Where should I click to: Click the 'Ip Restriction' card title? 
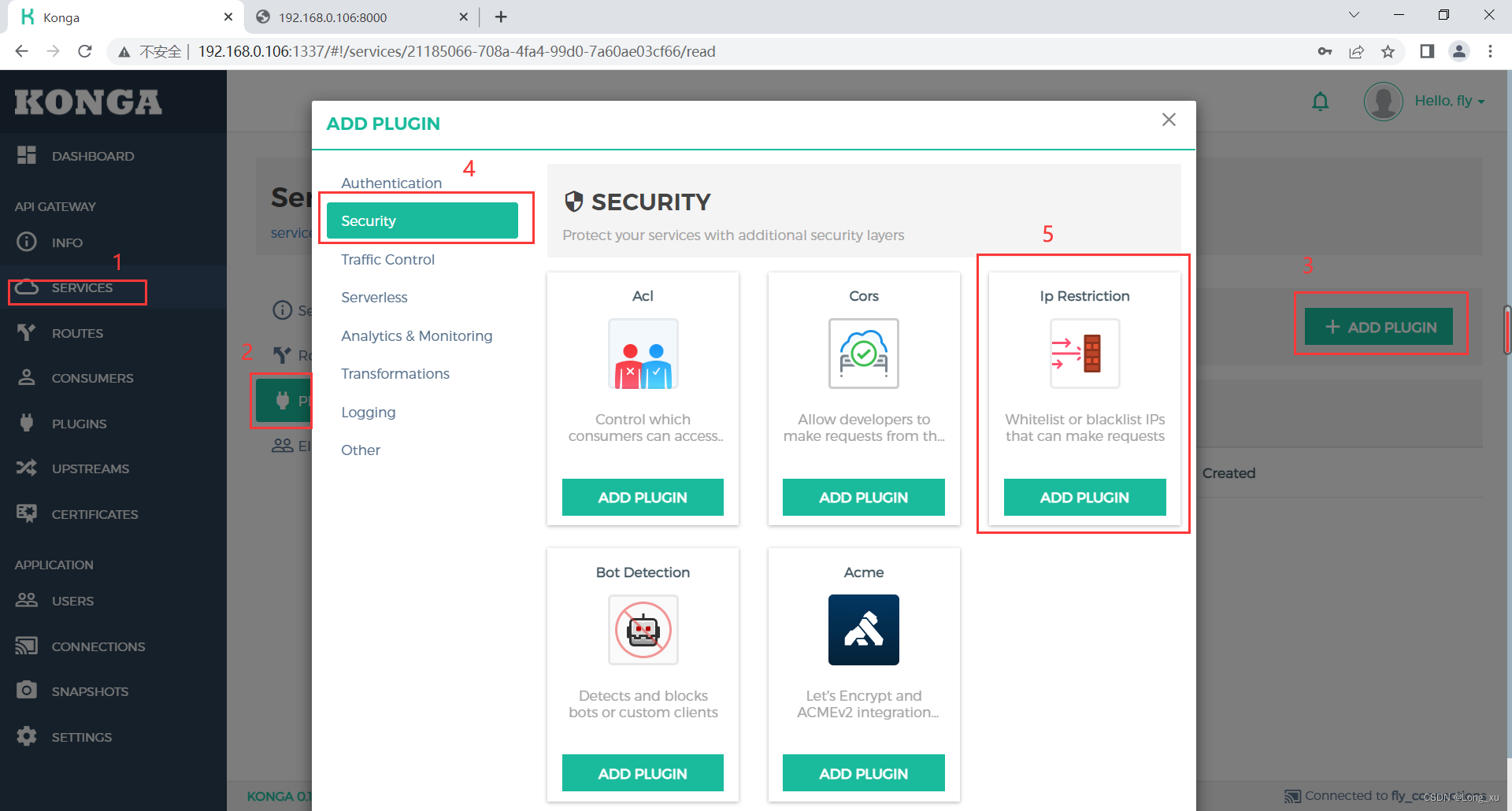pyautogui.click(x=1085, y=295)
